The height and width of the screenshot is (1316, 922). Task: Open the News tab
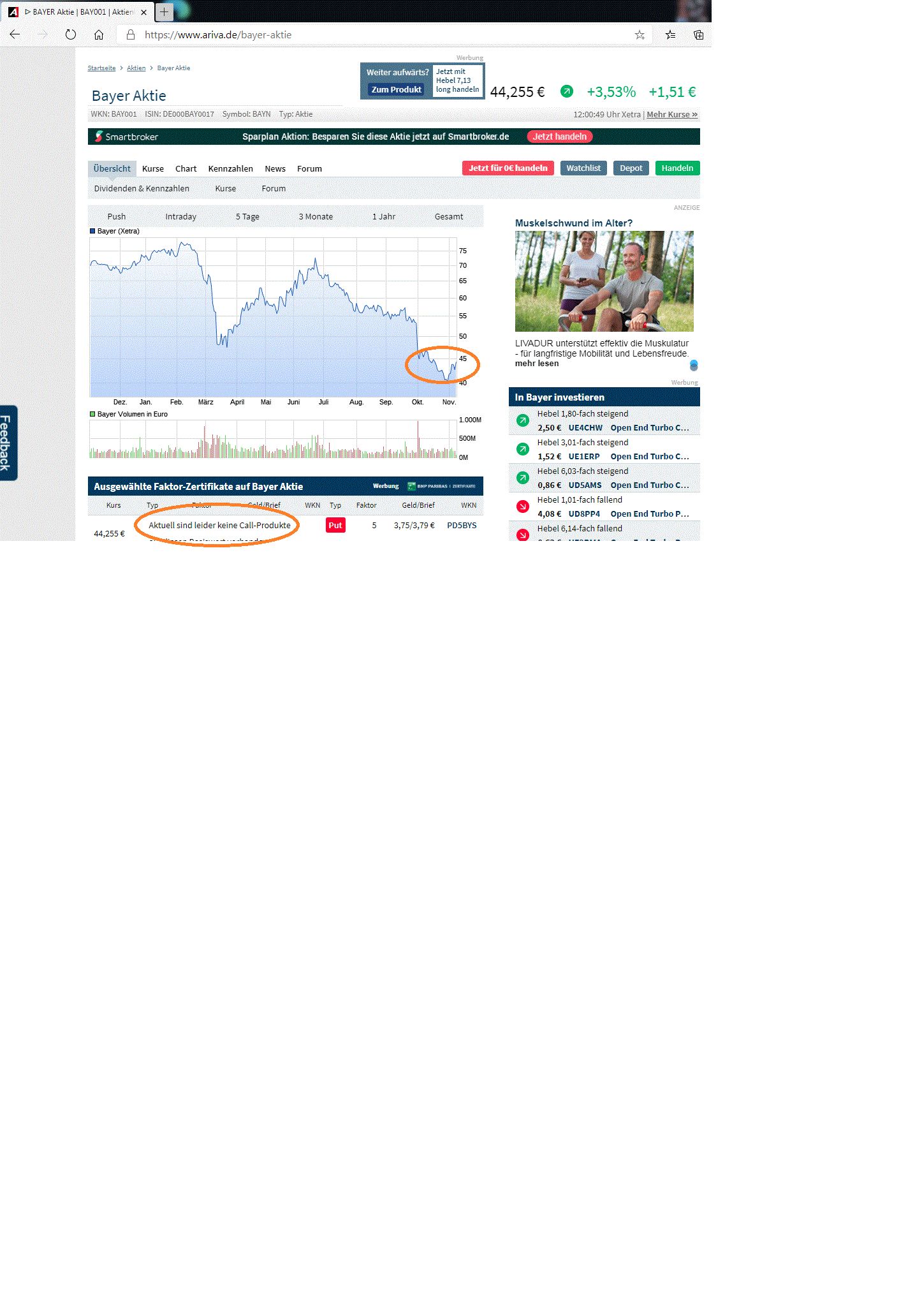[x=275, y=168]
